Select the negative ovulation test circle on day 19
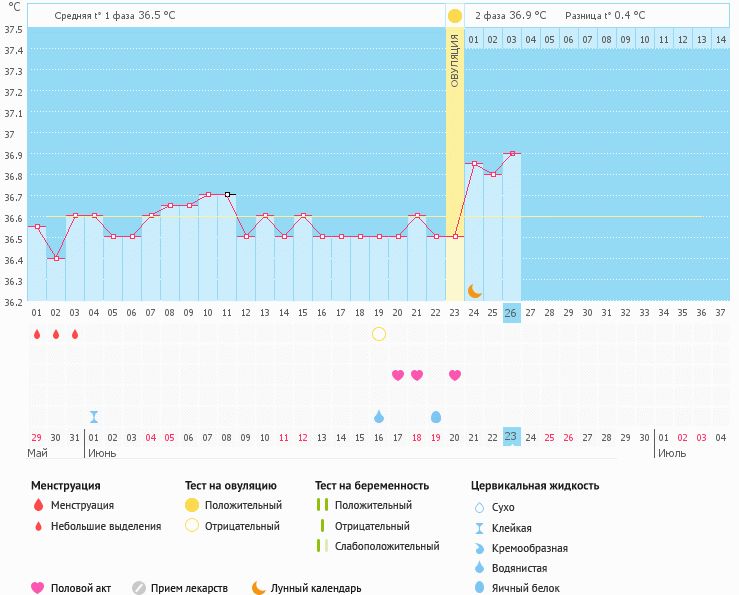This screenshot has height=595, width=739. coord(379,334)
